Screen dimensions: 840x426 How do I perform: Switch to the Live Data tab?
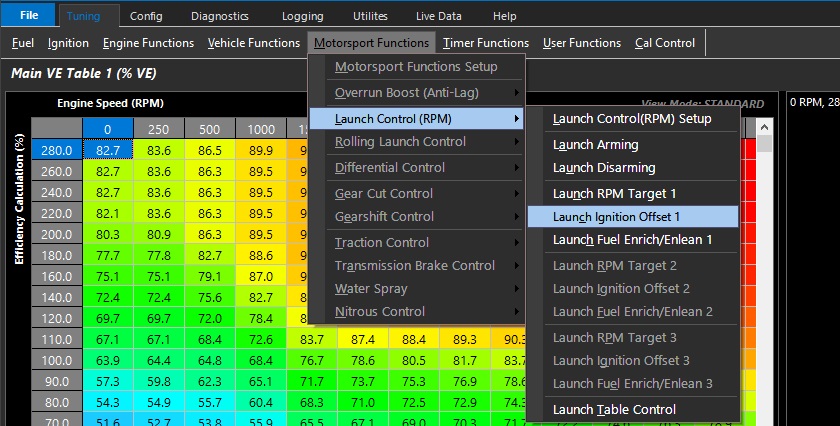click(439, 16)
